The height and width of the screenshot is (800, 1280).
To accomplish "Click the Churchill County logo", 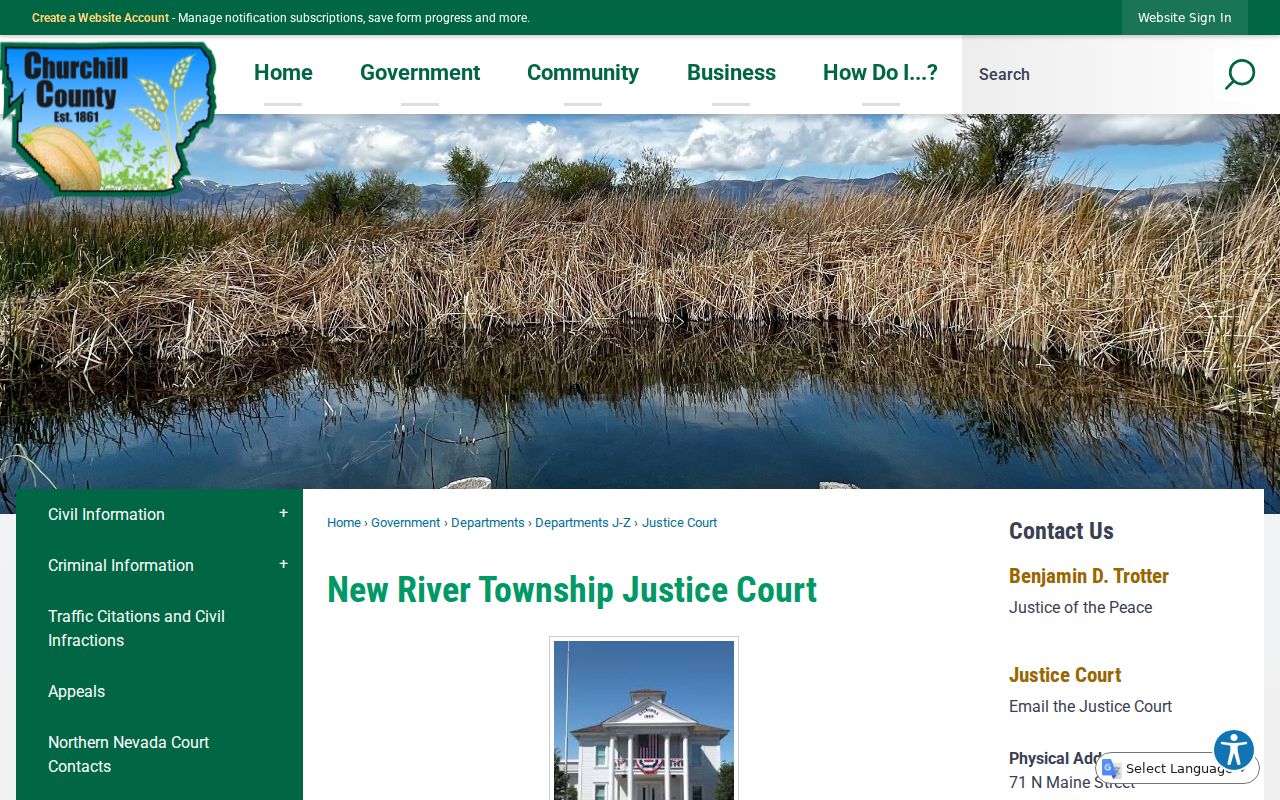I will pos(108,118).
